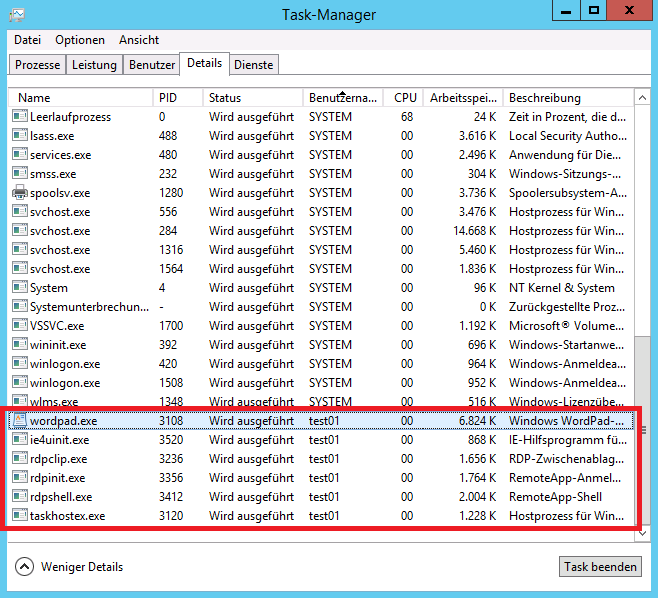Open the Ansicht menu
Viewport: 658px width, 598px height.
(139, 40)
